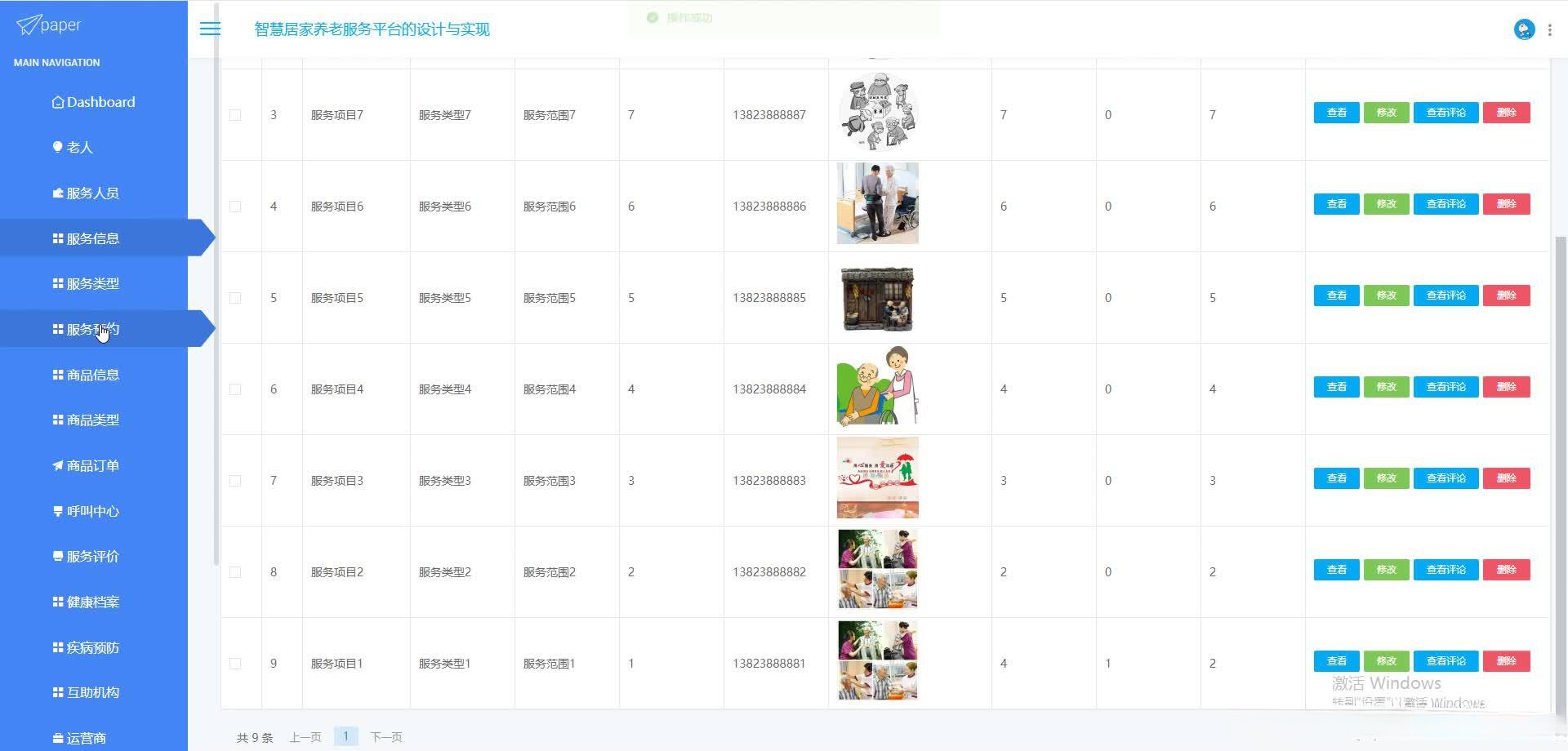
Task: Click the Dashboard home icon
Action: (x=58, y=102)
